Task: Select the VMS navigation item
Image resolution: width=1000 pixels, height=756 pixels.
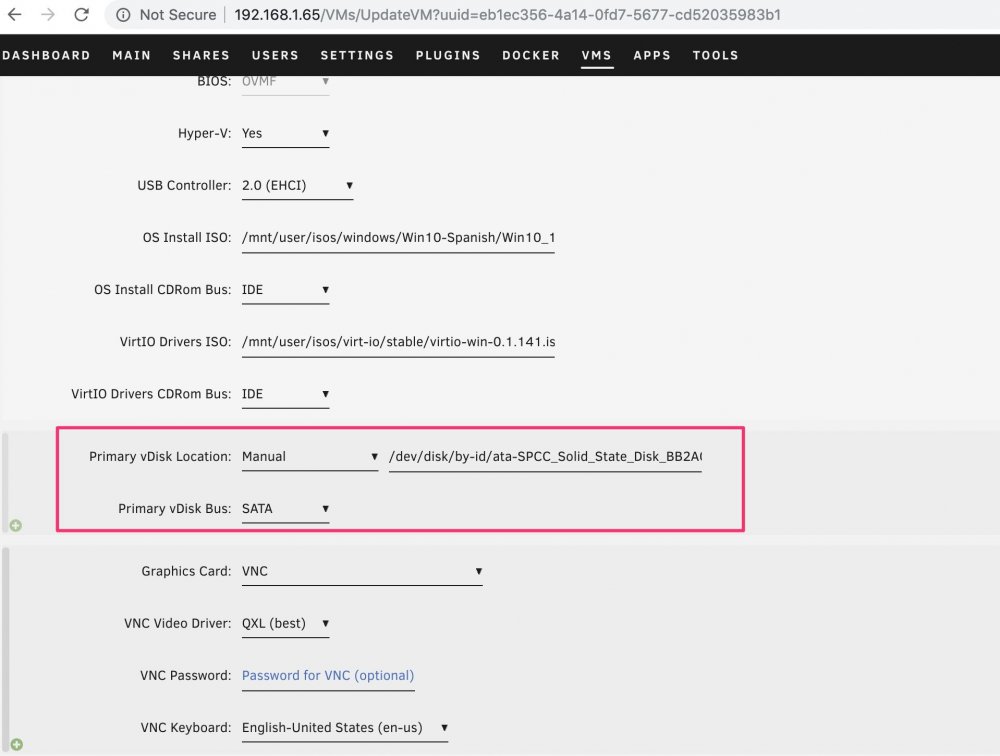Action: coord(596,56)
